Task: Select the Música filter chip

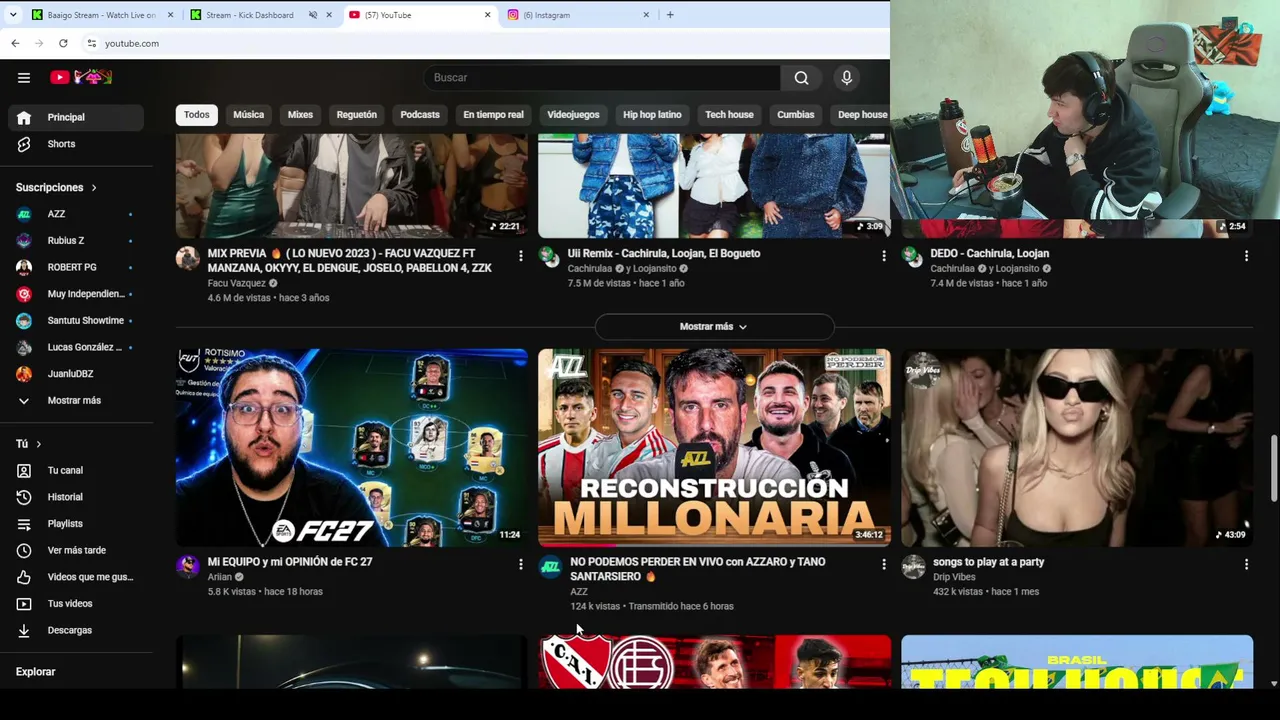Action: [249, 115]
